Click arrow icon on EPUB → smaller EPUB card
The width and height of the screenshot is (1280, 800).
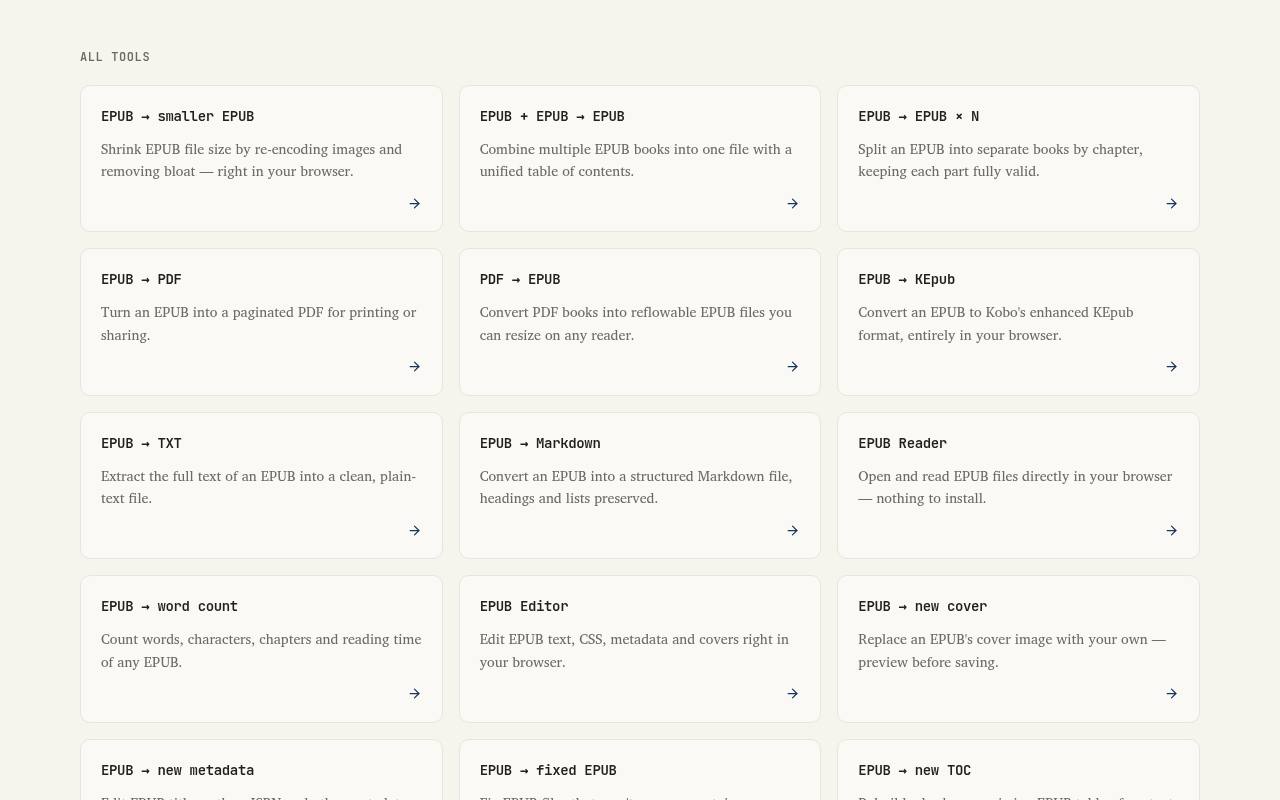click(x=414, y=203)
